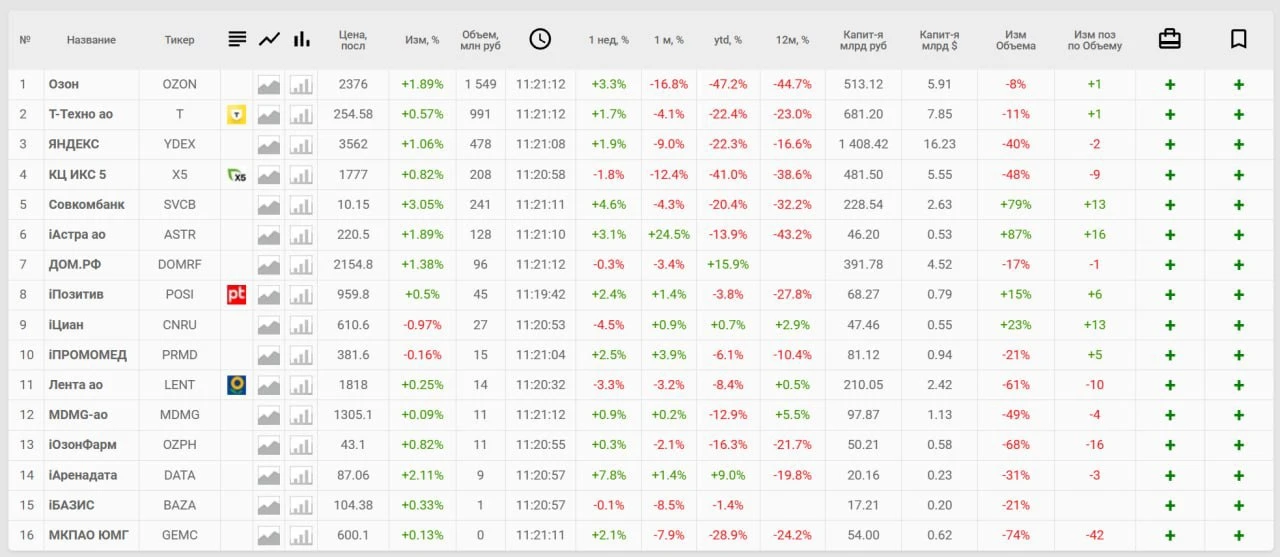Click capitalization value 1 408.42
The image size is (1280, 557).
864,145
